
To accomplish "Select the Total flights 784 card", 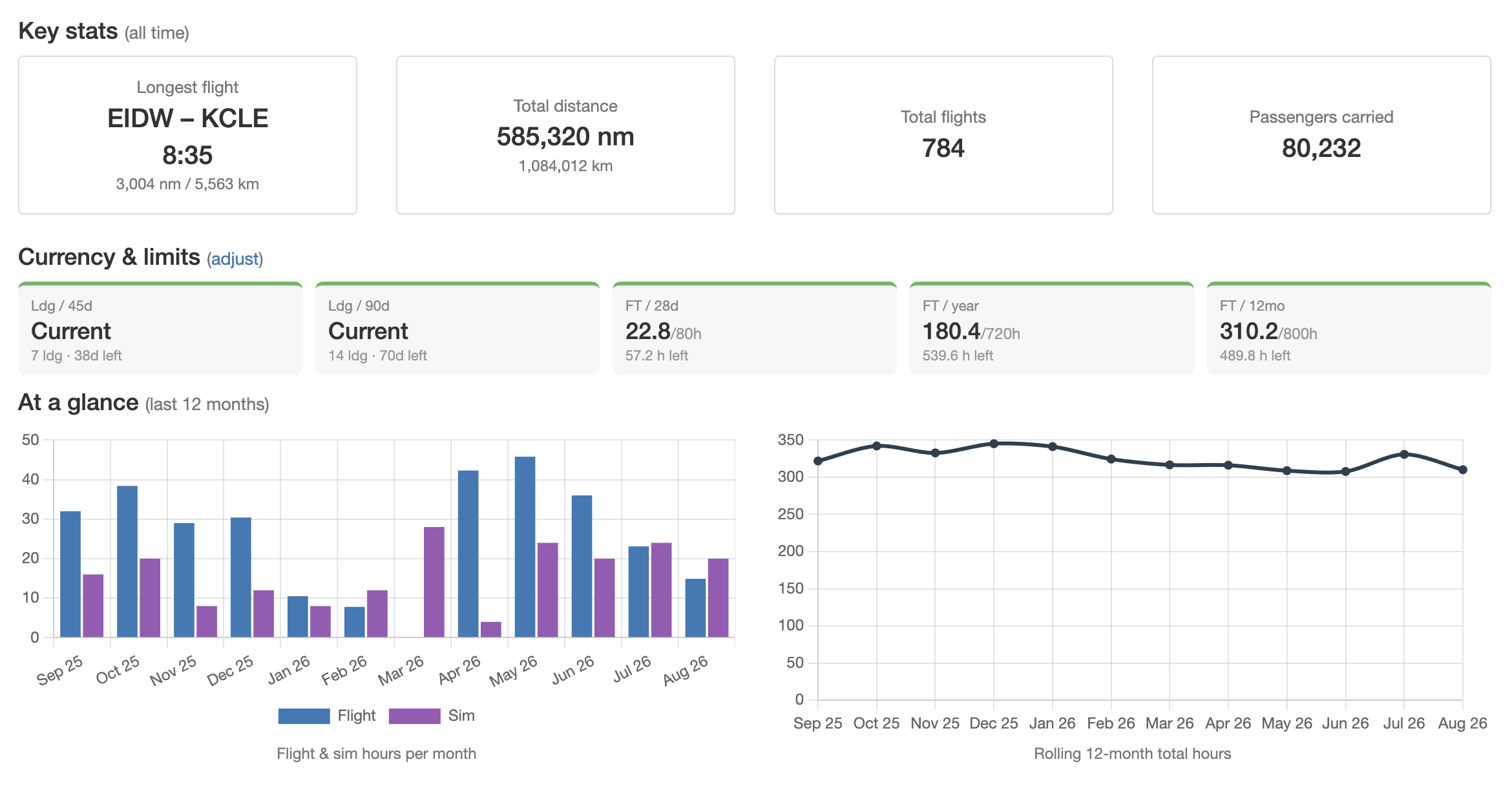I will 943,135.
